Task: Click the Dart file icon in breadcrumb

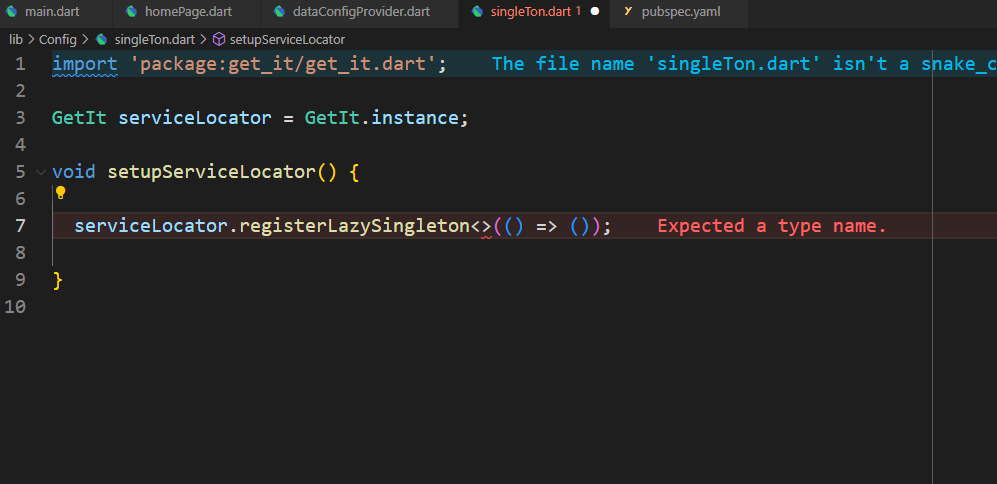Action: point(101,39)
